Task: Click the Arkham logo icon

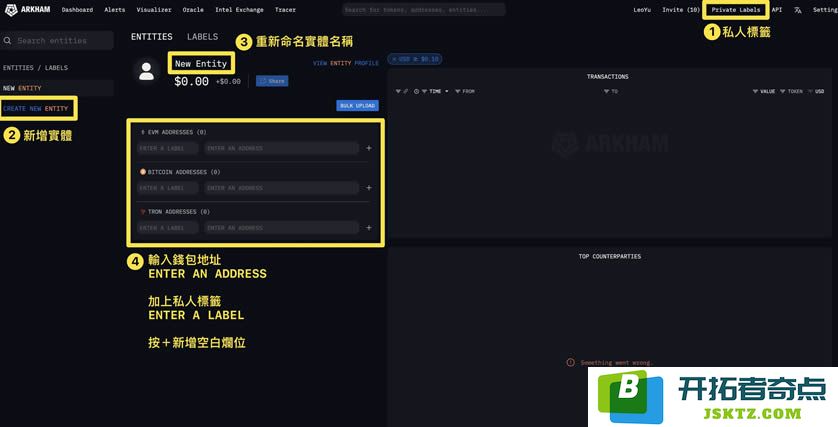Action: coord(11,10)
